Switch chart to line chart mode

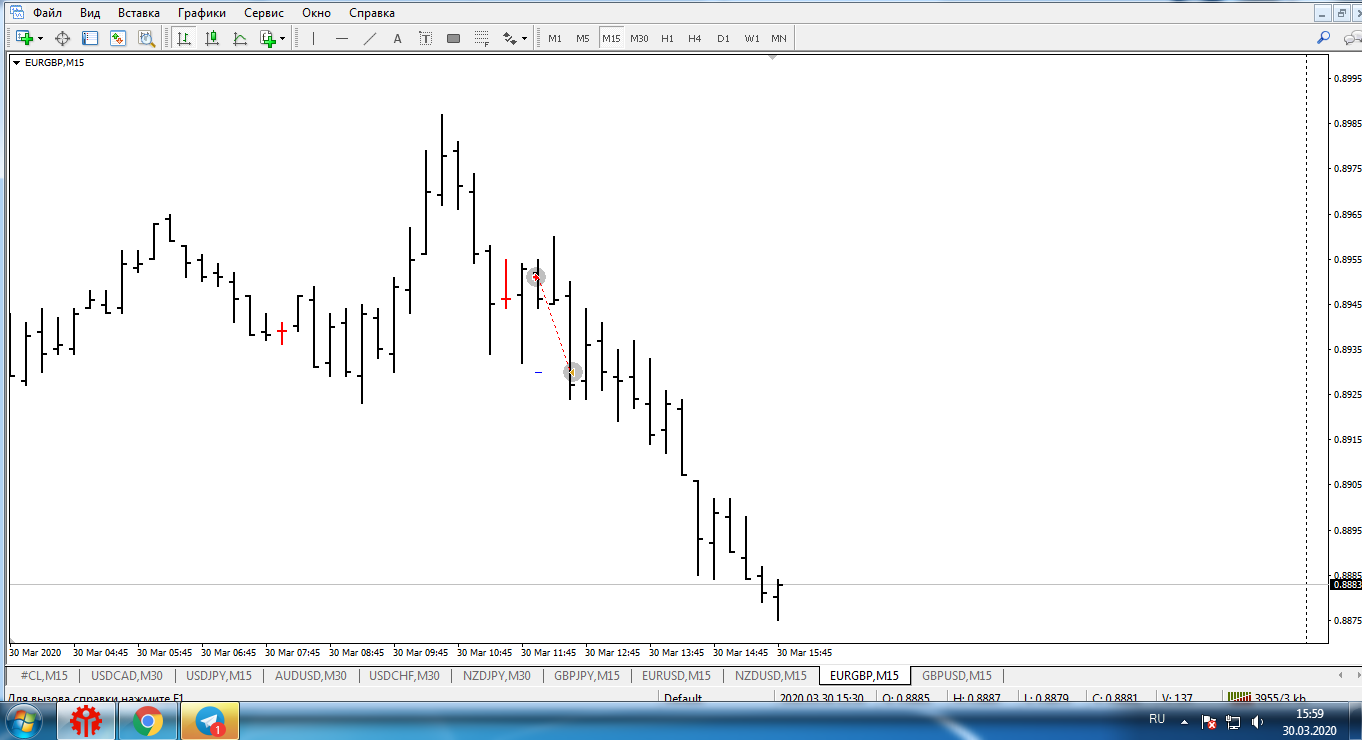240,38
